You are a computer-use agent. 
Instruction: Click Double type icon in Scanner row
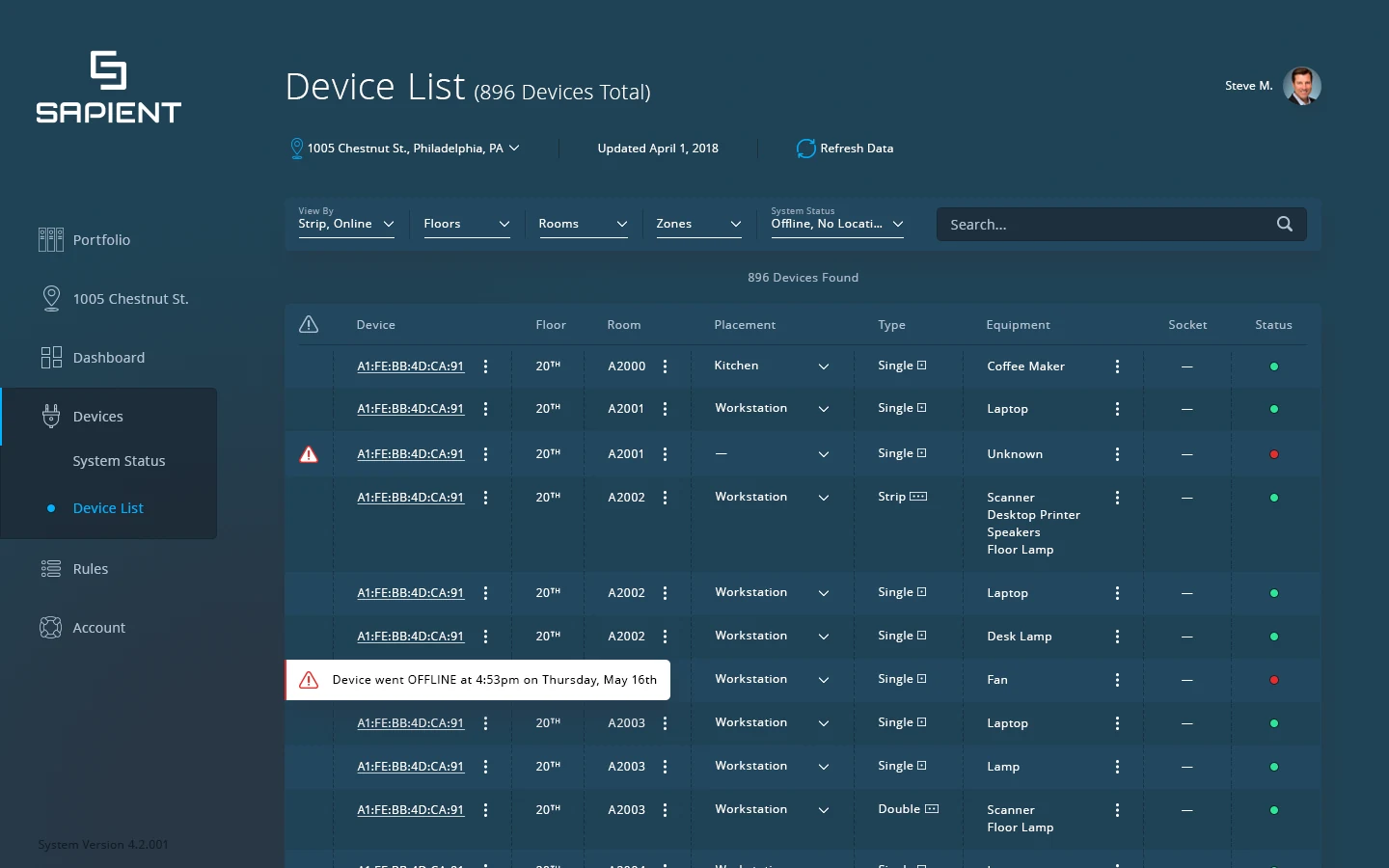(x=932, y=809)
